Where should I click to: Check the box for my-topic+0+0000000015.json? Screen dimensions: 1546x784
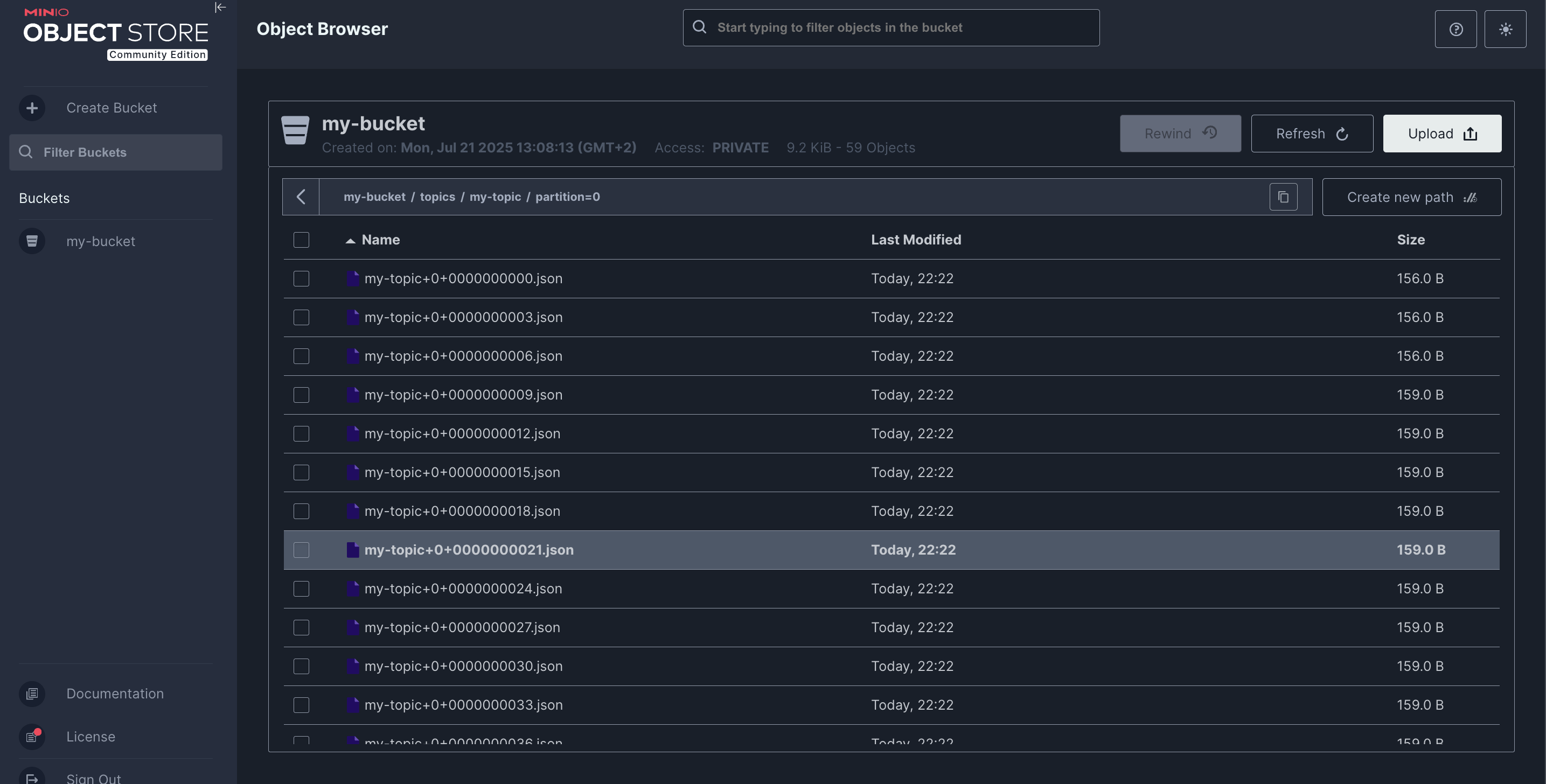(x=301, y=472)
